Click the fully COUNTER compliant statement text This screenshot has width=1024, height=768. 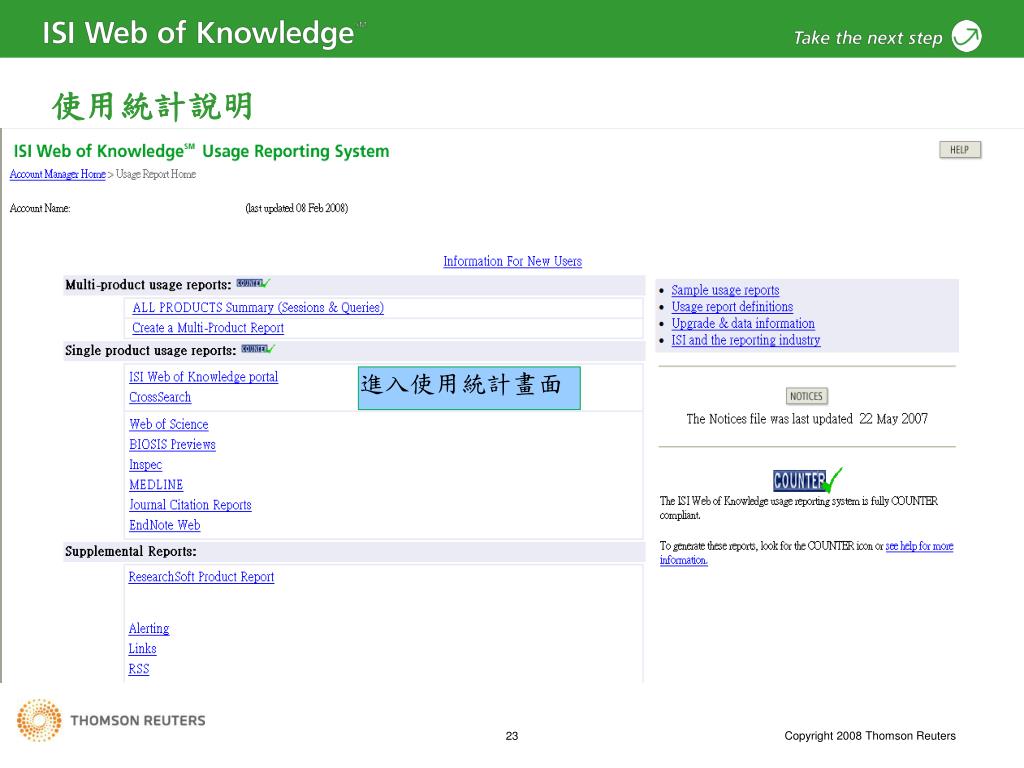point(799,508)
